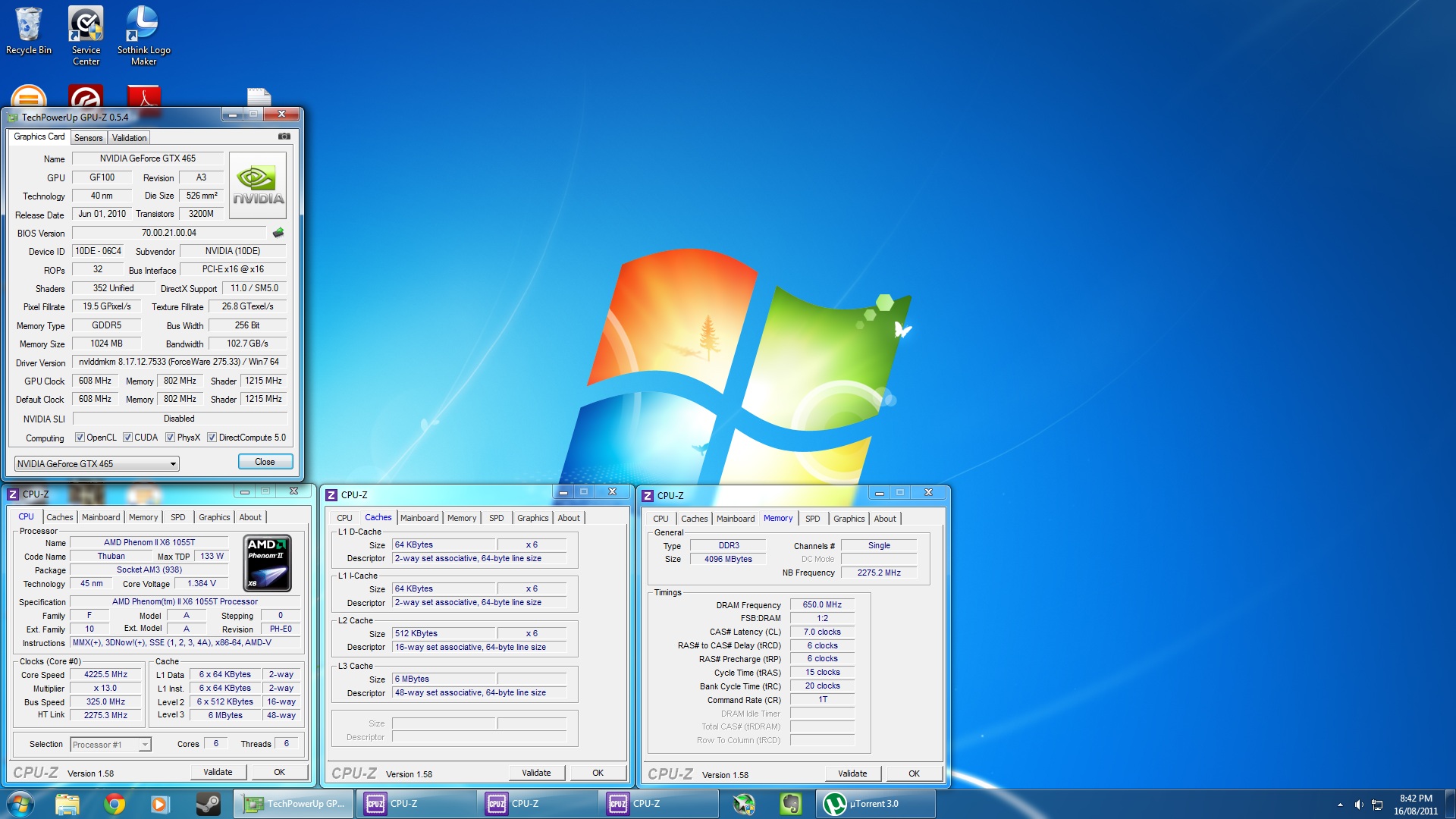This screenshot has height=819, width=1456.
Task: Click Core Speed value 4225.5 MHz
Action: click(x=105, y=674)
